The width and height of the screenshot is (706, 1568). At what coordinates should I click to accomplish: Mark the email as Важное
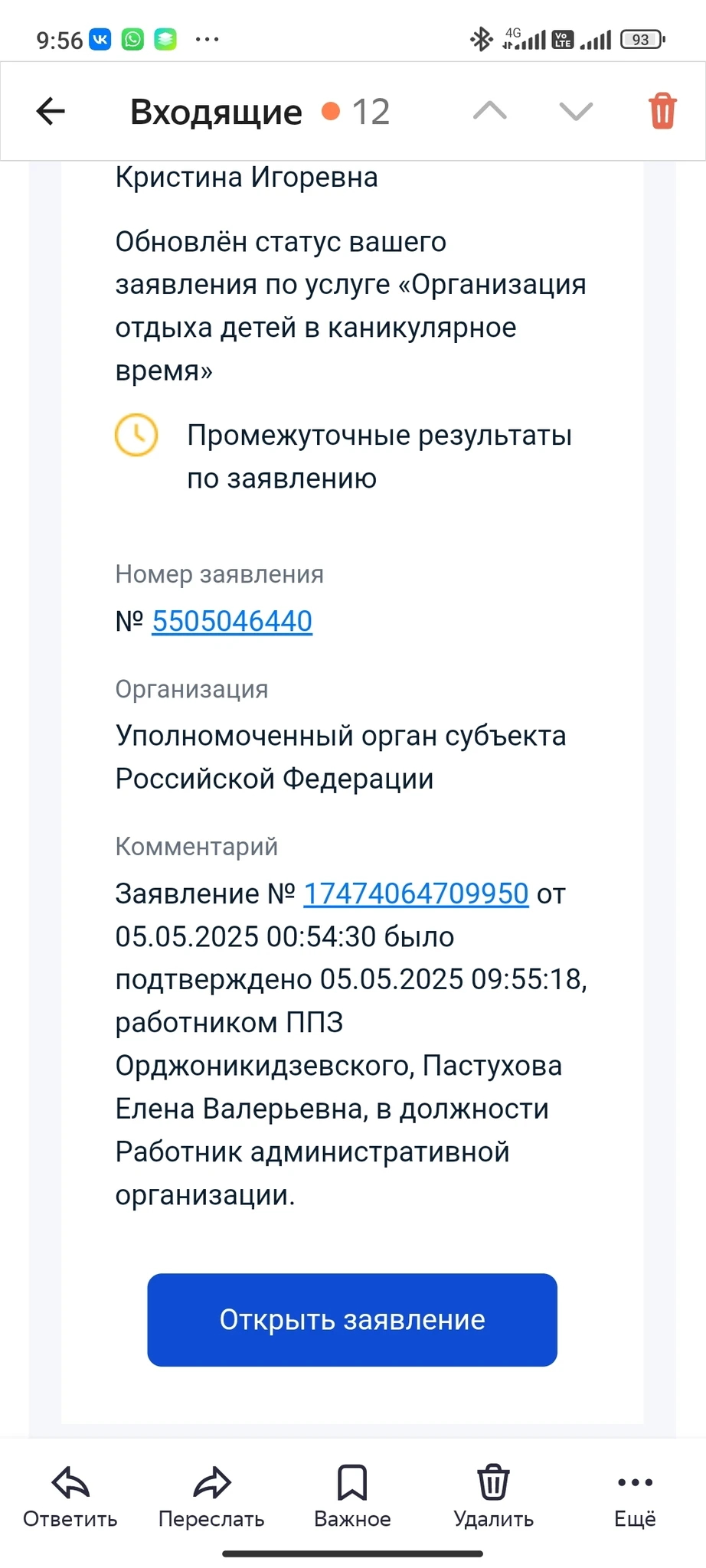click(x=352, y=1496)
